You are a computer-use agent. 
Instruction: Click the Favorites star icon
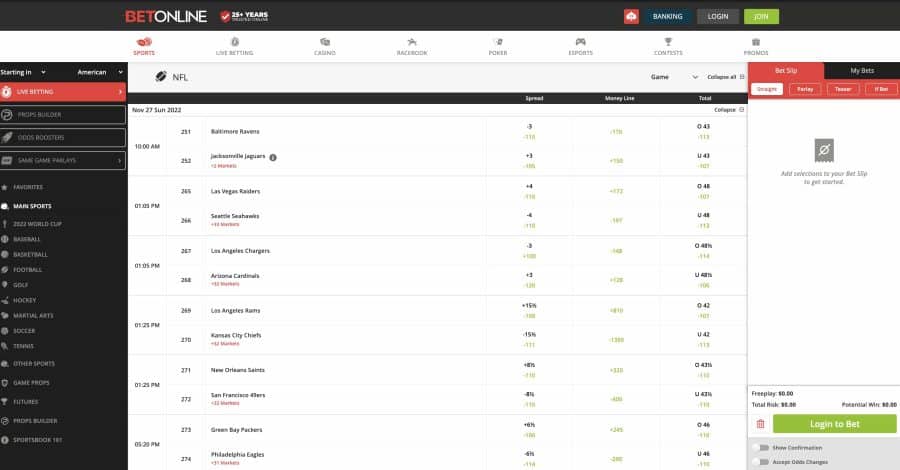point(5,187)
